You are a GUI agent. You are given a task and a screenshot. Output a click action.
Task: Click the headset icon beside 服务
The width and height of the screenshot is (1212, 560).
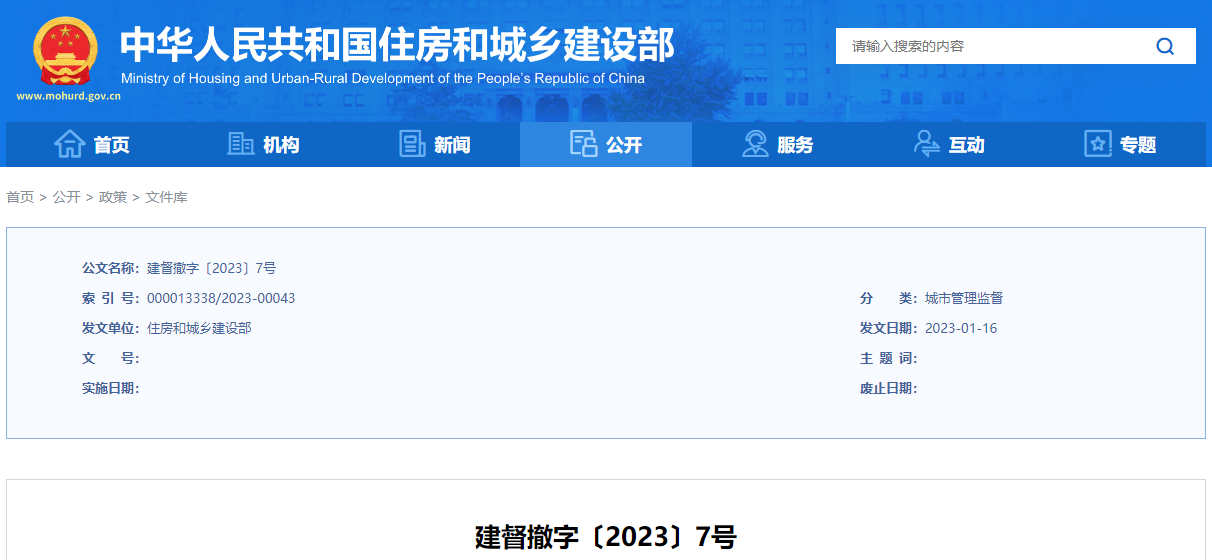point(755,144)
